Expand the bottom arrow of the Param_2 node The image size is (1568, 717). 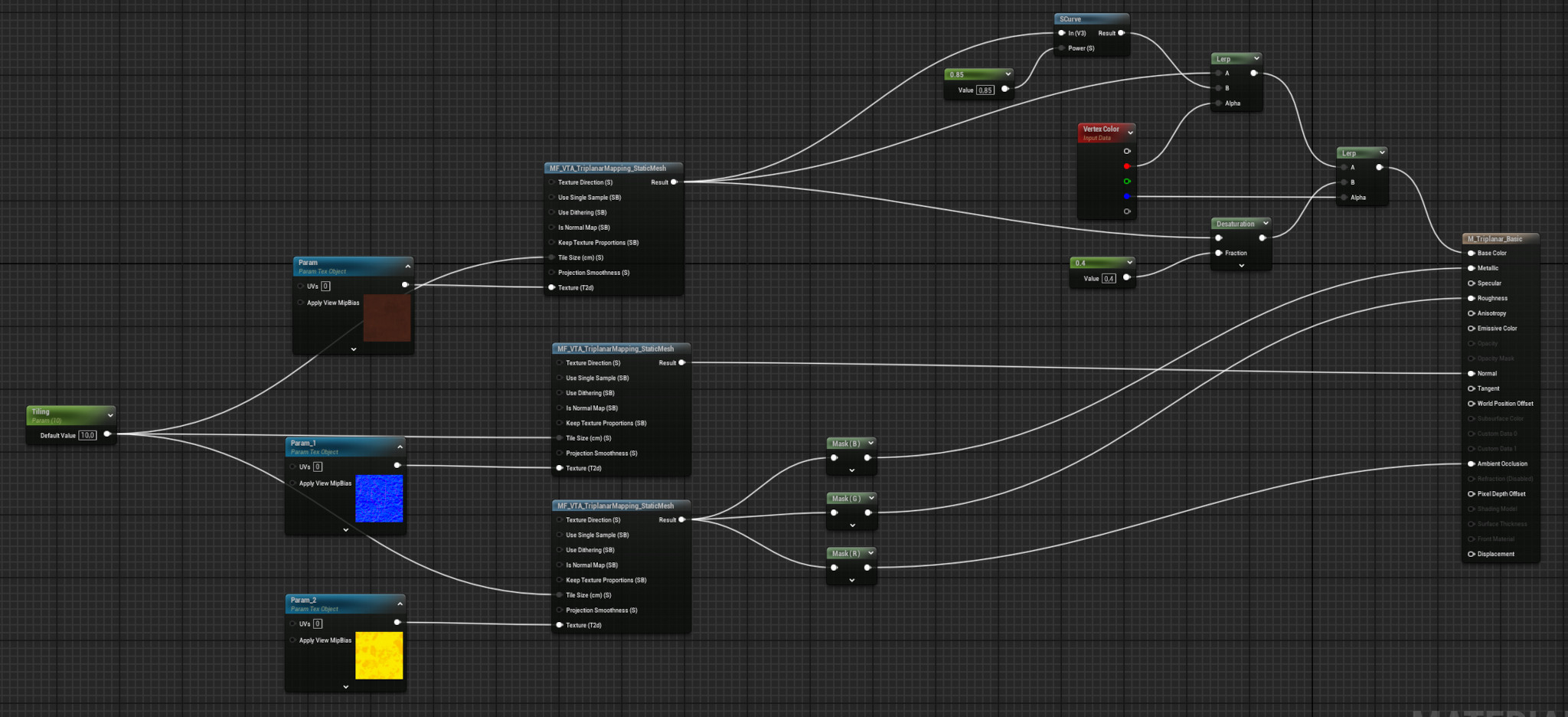point(345,686)
